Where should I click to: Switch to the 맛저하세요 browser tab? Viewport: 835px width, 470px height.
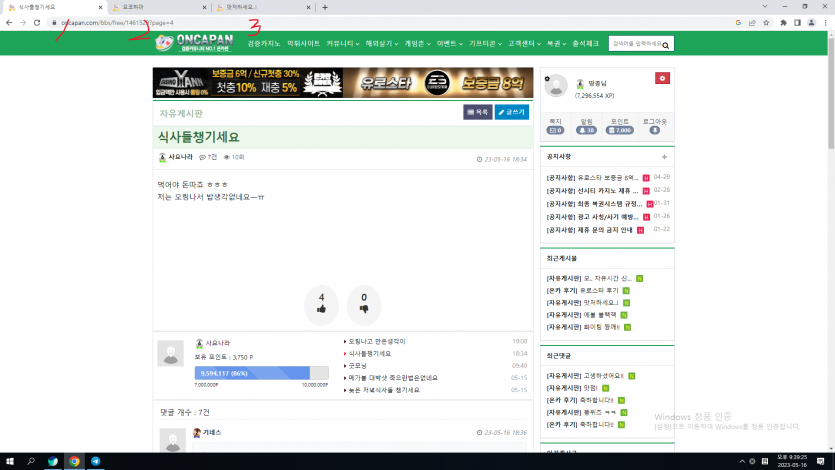tap(263, 7)
